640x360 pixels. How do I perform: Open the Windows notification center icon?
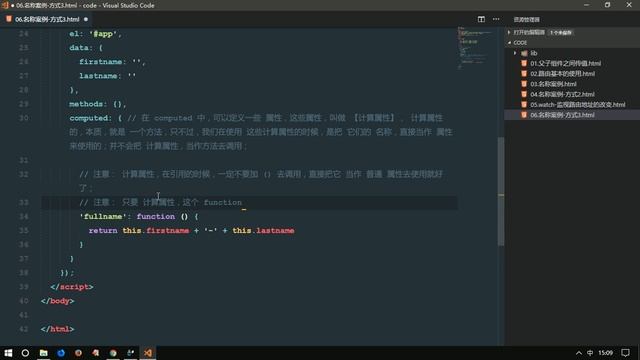click(625, 353)
